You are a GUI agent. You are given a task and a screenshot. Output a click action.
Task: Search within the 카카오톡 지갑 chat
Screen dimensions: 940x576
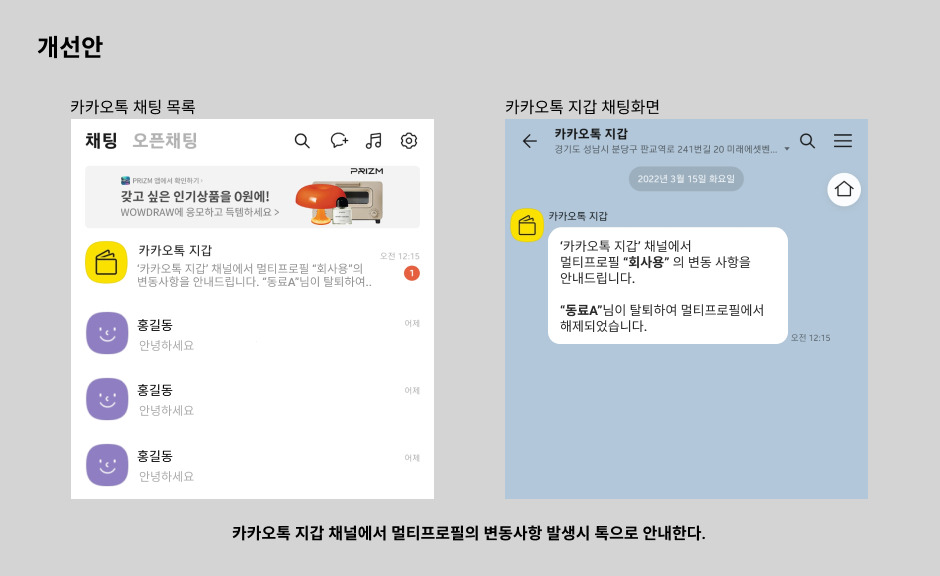pyautogui.click(x=808, y=141)
